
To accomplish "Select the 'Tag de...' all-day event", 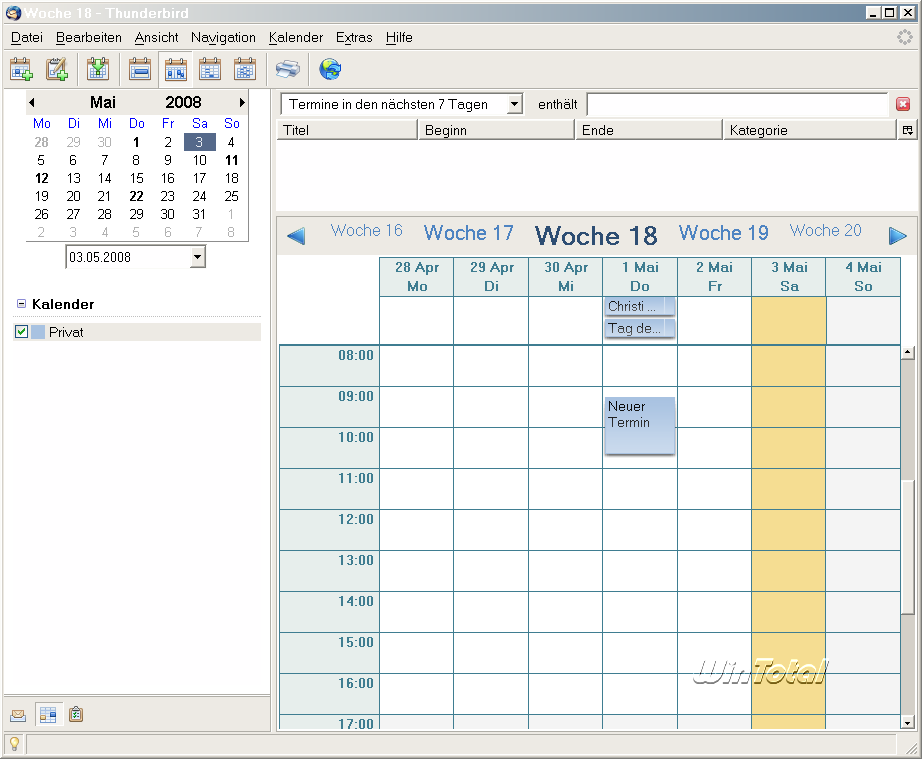I will (639, 329).
